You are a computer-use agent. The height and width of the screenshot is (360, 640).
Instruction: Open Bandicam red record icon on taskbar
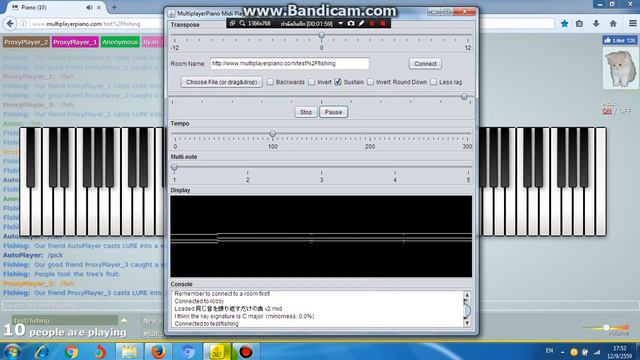point(246,351)
